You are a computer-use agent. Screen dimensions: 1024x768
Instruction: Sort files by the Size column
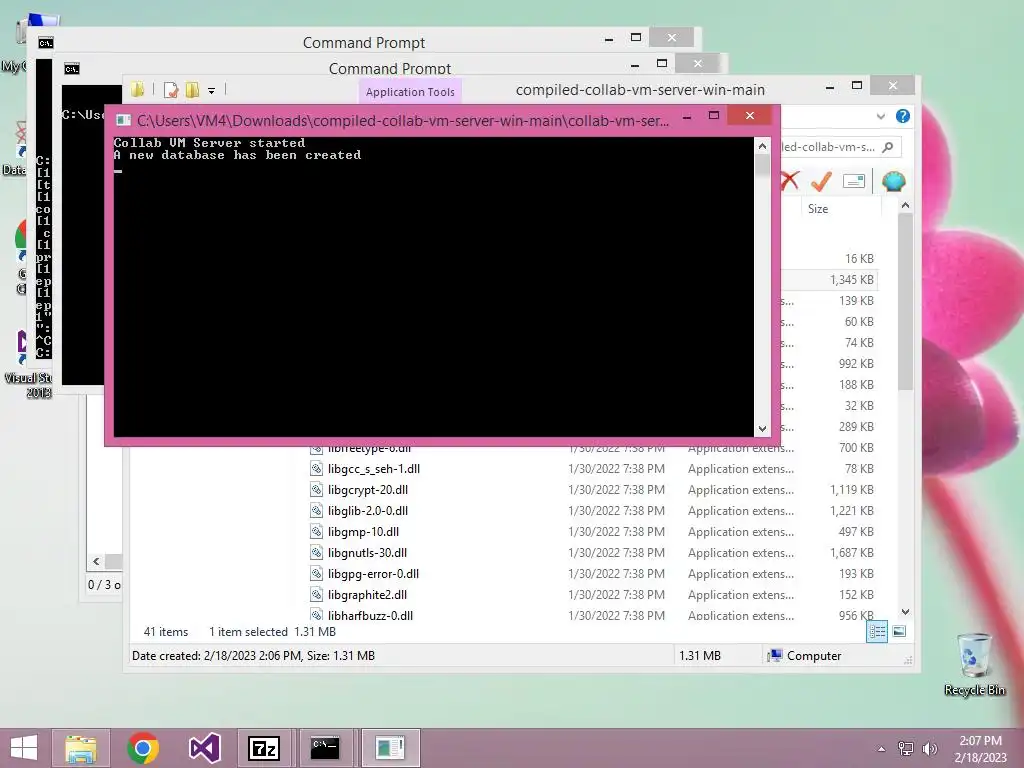pos(818,209)
